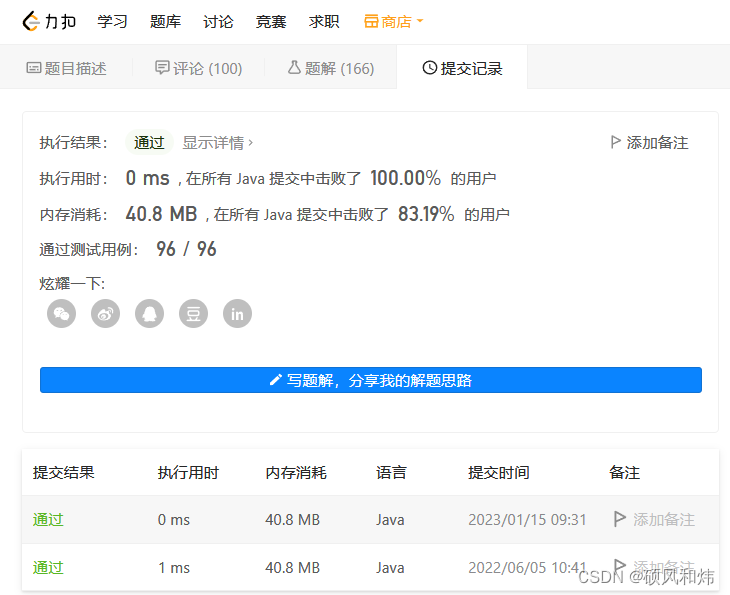Click the 备注 column header
730x595 pixels.
(x=624, y=473)
